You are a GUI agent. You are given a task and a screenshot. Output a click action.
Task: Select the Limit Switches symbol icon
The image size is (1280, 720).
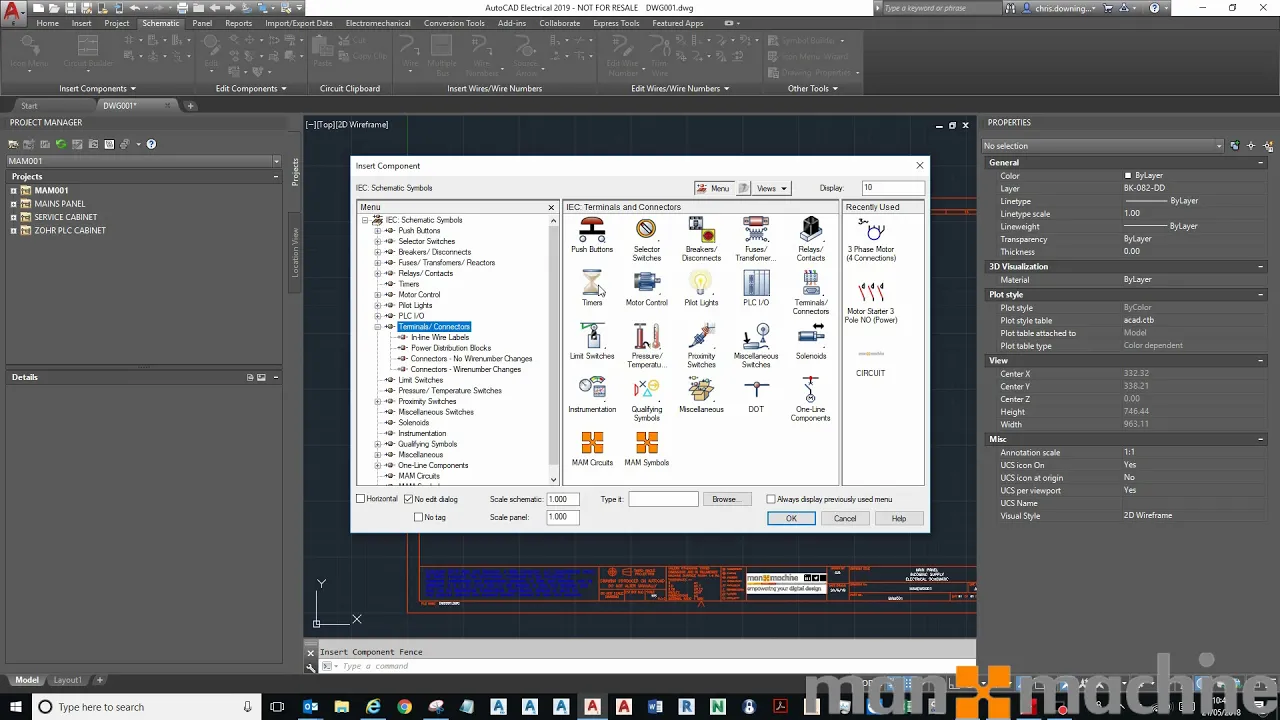point(592,336)
